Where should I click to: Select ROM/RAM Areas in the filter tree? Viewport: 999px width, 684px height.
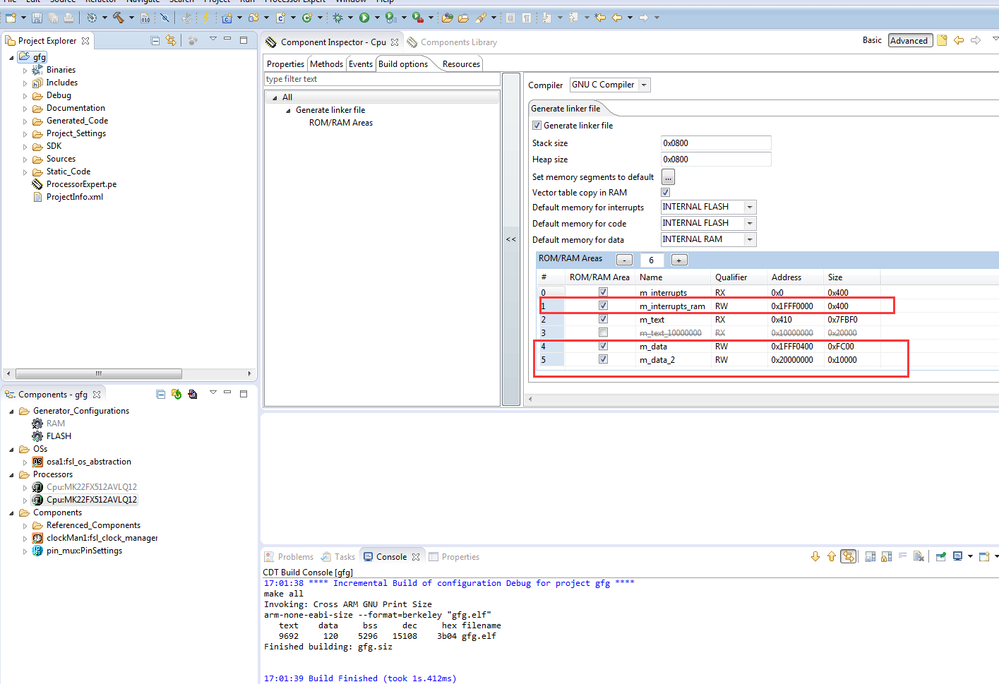(341, 123)
